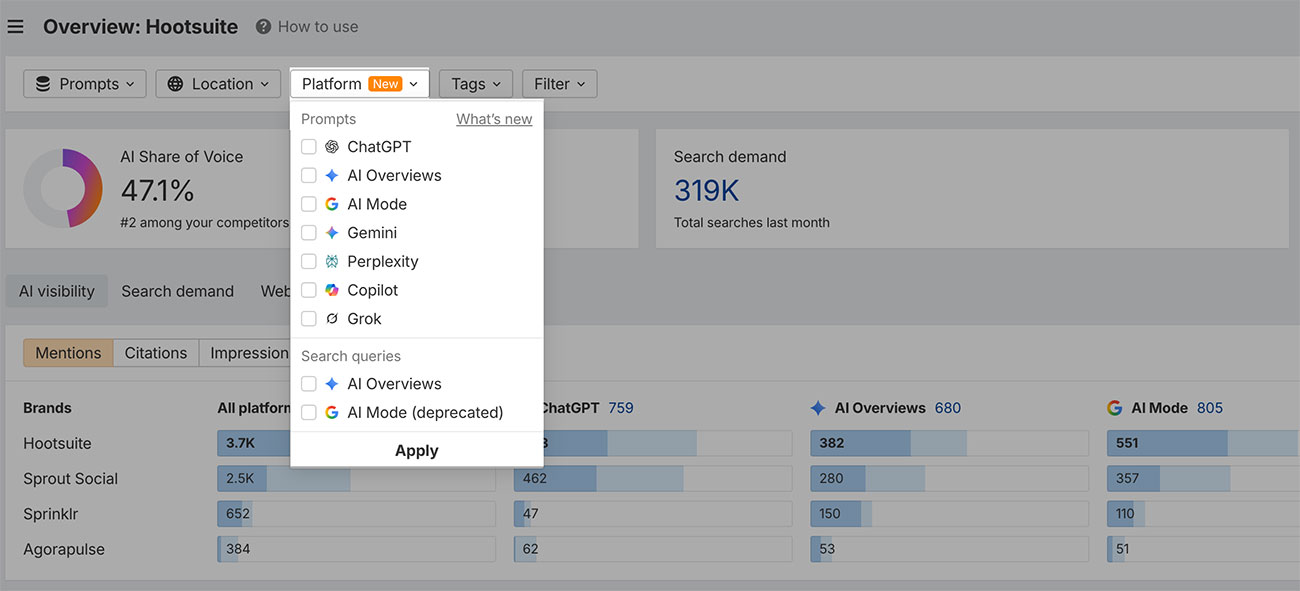1300x591 pixels.
Task: Switch to the Search demand tab
Action: (x=178, y=291)
